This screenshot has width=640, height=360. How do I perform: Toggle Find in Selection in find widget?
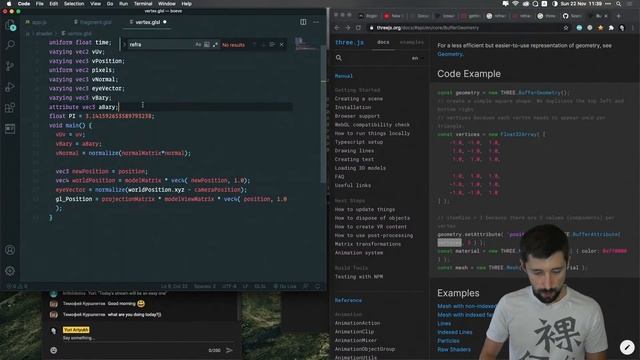pyautogui.click(x=272, y=44)
